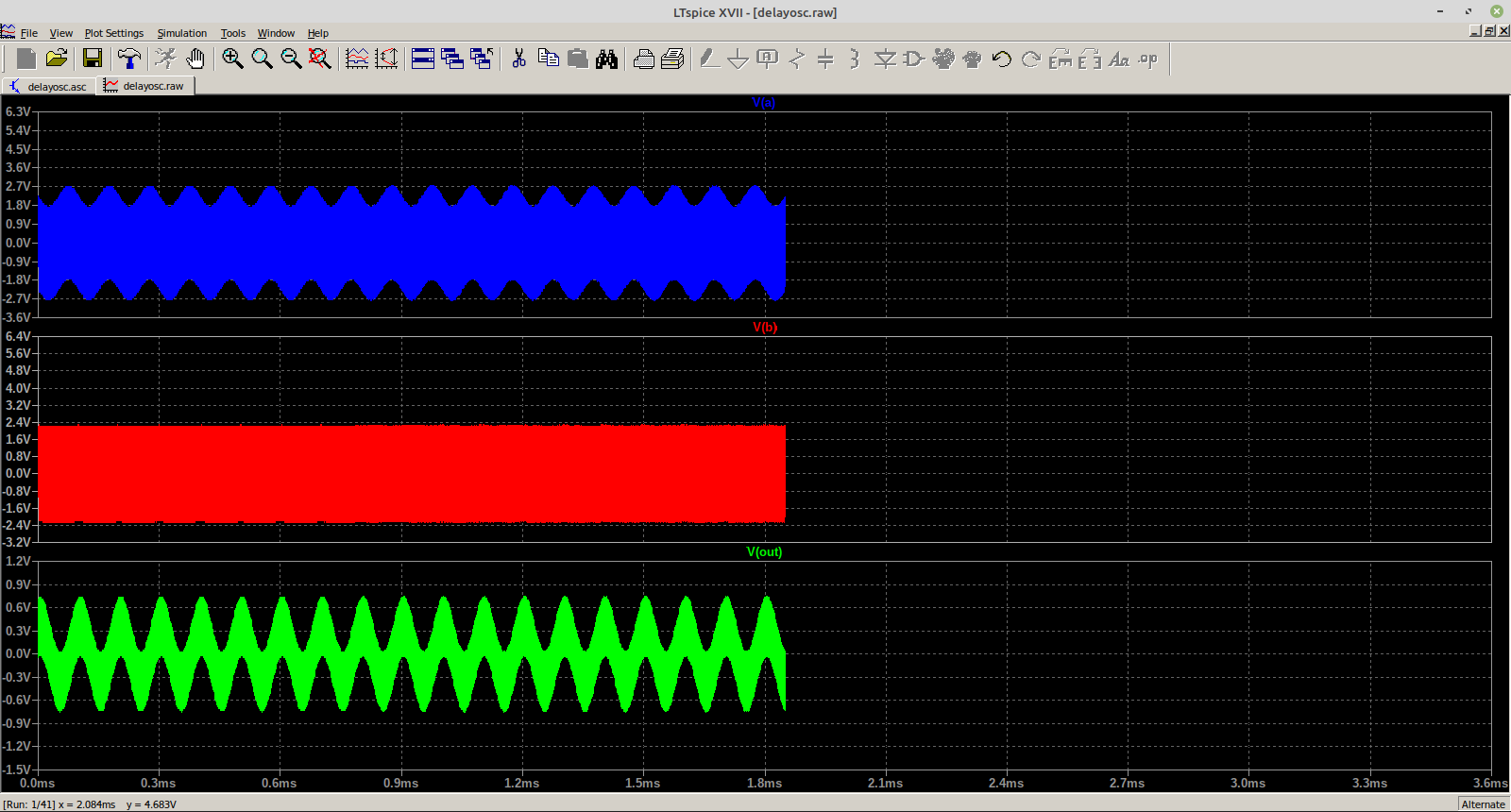This screenshot has width=1511, height=812.
Task: Open a file with the folder icon
Action: tap(57, 59)
